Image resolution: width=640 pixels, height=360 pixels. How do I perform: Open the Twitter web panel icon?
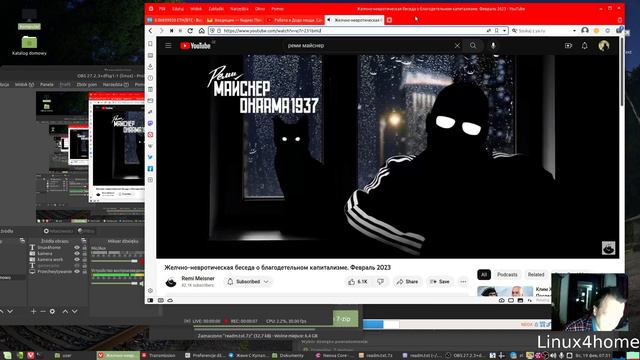coord(150,157)
